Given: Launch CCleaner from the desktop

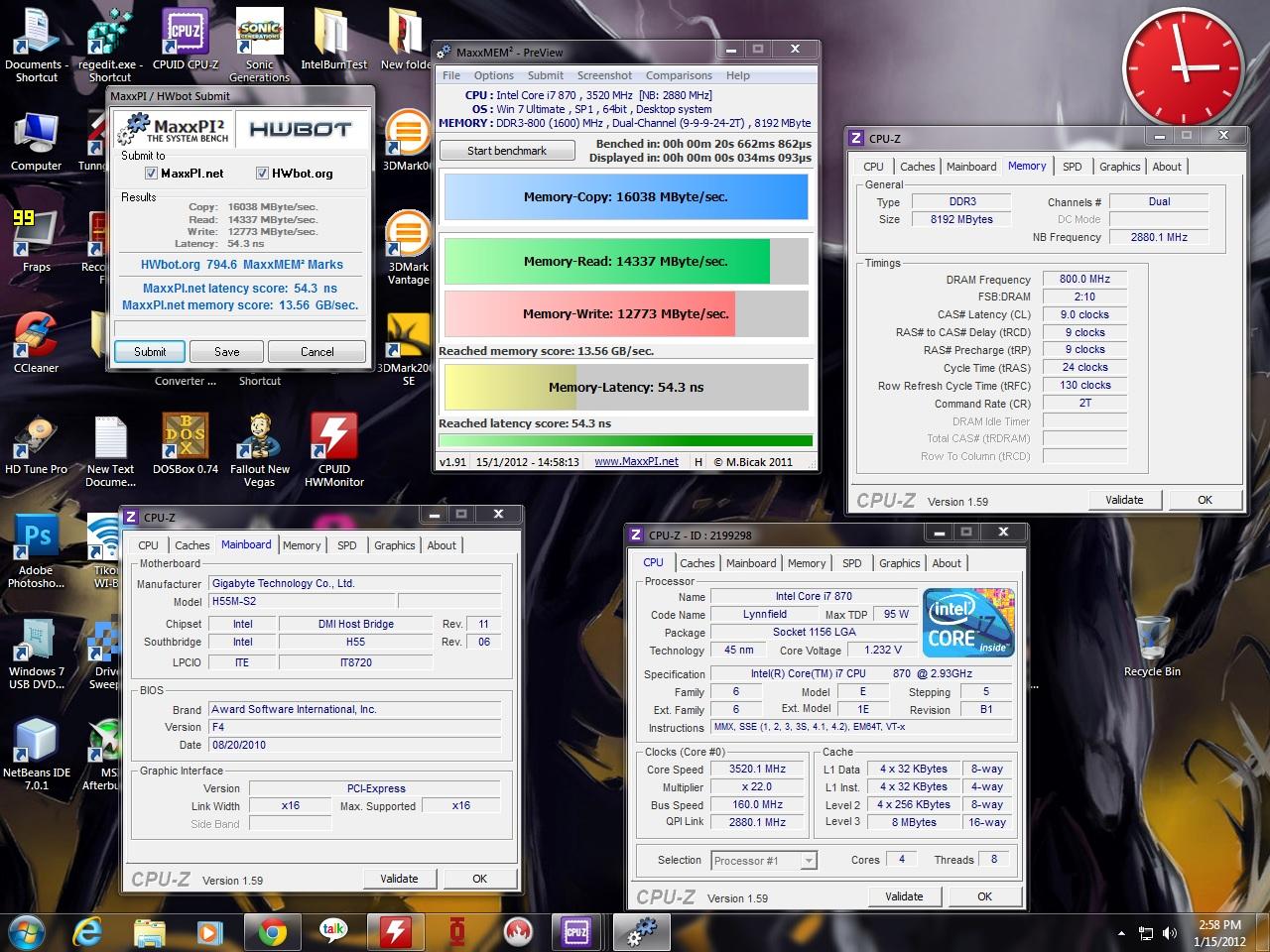Looking at the screenshot, I should click(37, 342).
